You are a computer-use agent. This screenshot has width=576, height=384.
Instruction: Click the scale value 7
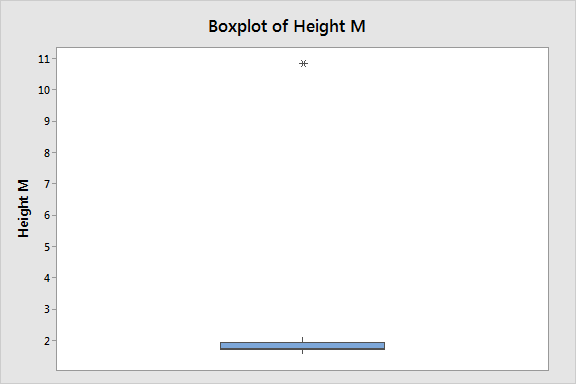[x=47, y=184]
